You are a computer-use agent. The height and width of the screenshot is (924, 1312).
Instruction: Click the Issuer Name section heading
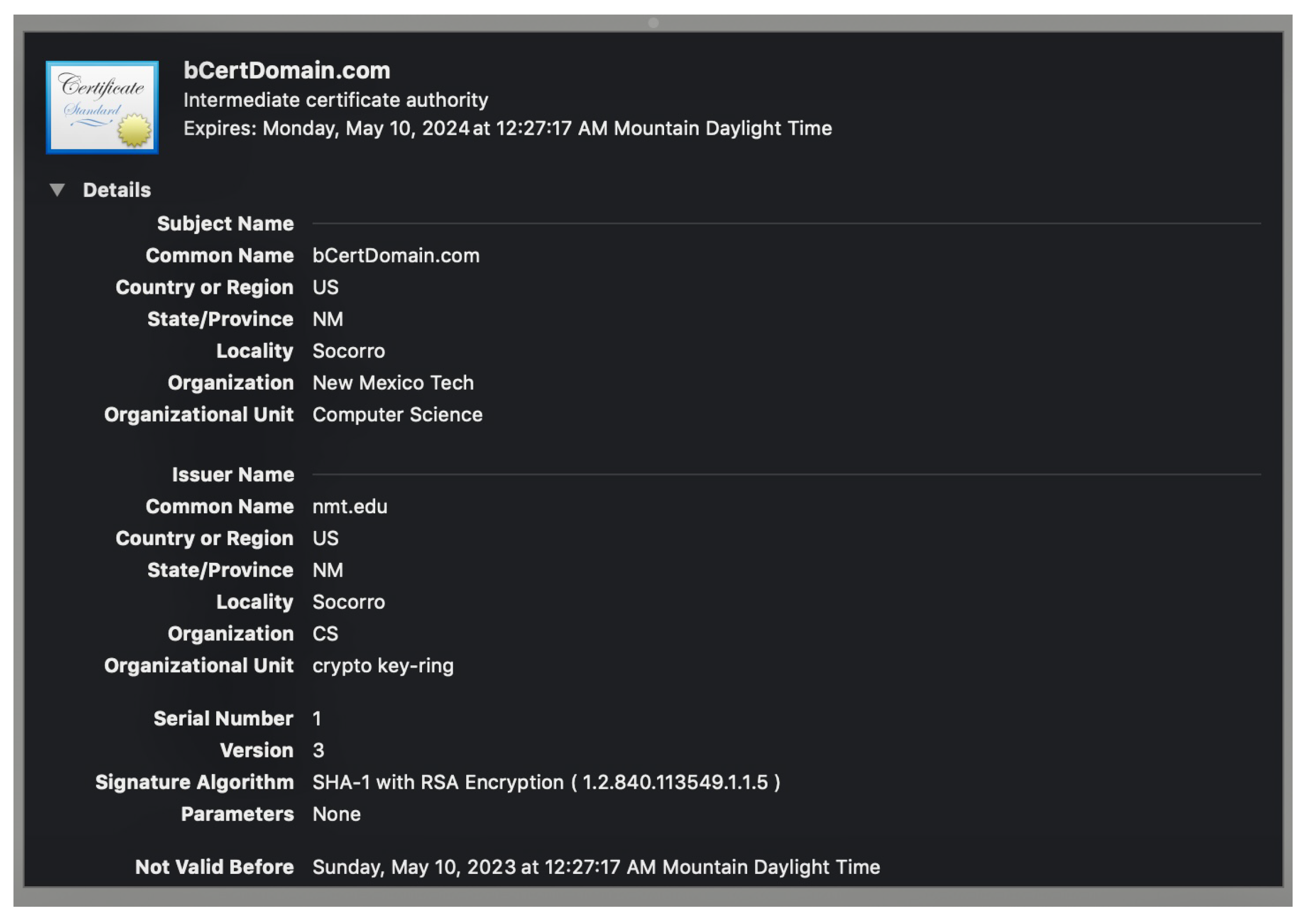pos(232,475)
